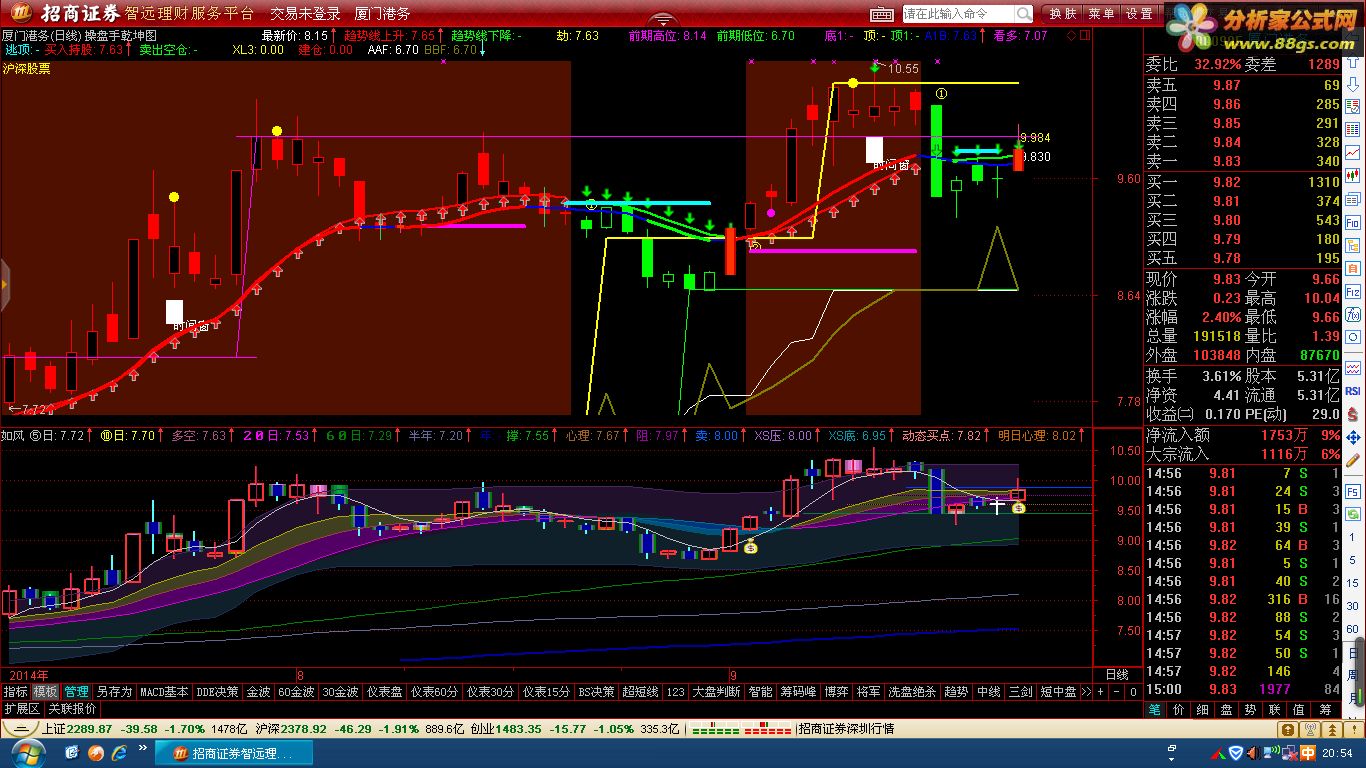Click the command input field
Viewport: 1366px width, 768px height.
tap(958, 14)
